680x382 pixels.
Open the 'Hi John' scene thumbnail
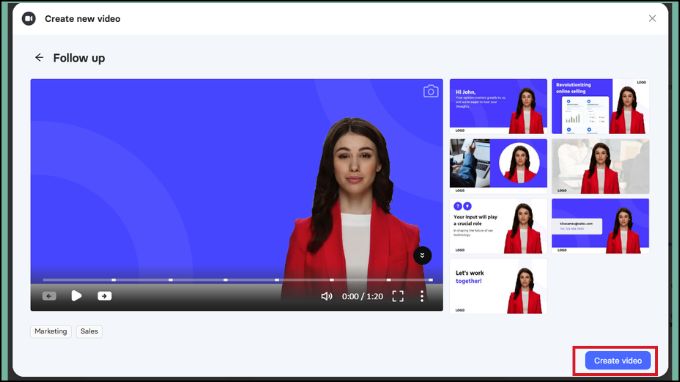(498, 106)
